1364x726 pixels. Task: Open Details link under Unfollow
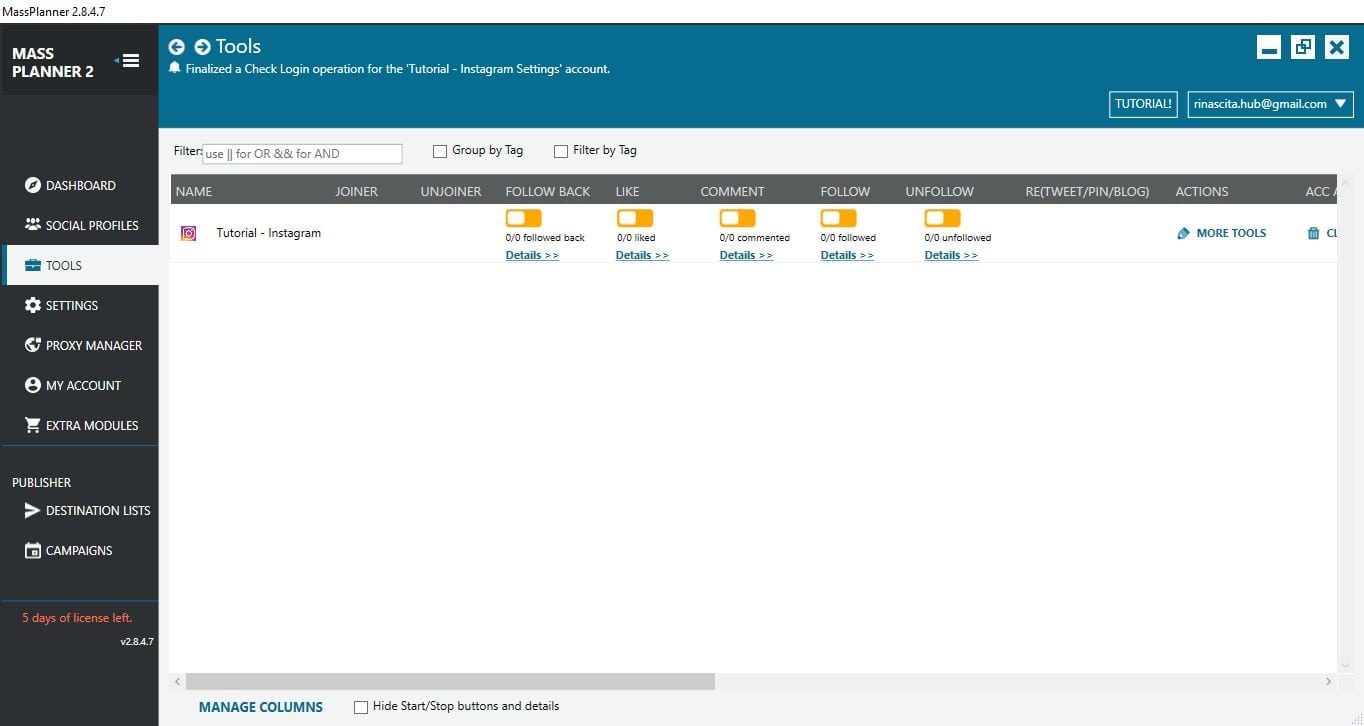tap(951, 255)
